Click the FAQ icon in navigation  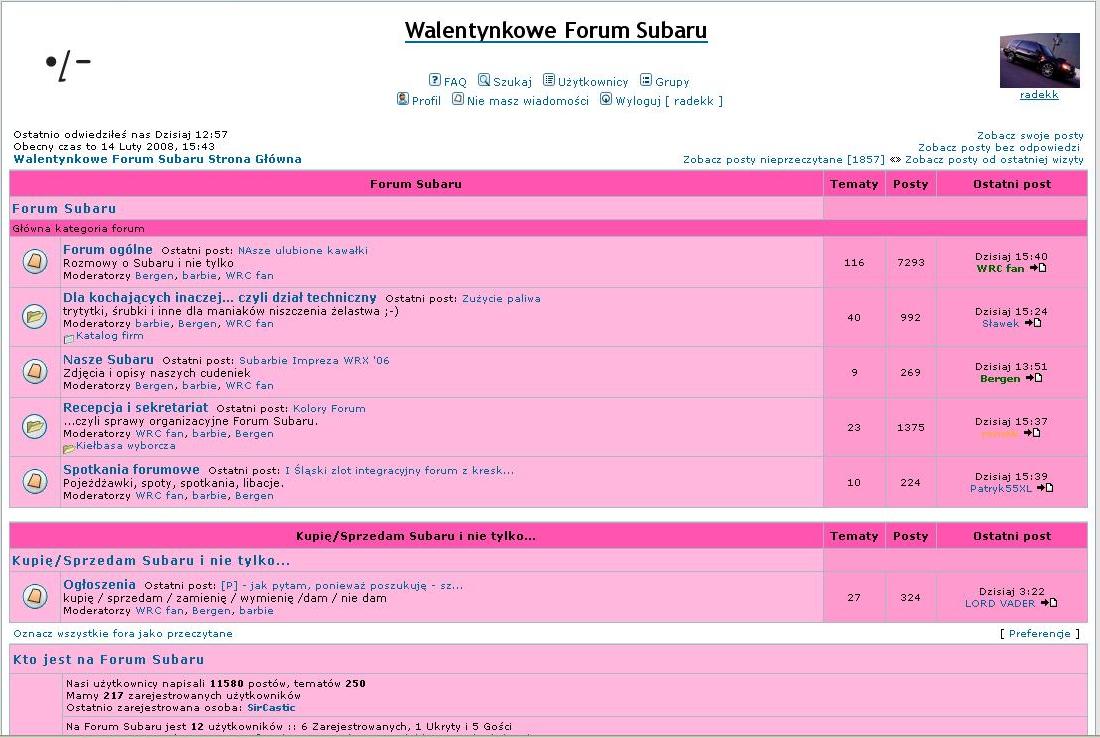pos(435,80)
